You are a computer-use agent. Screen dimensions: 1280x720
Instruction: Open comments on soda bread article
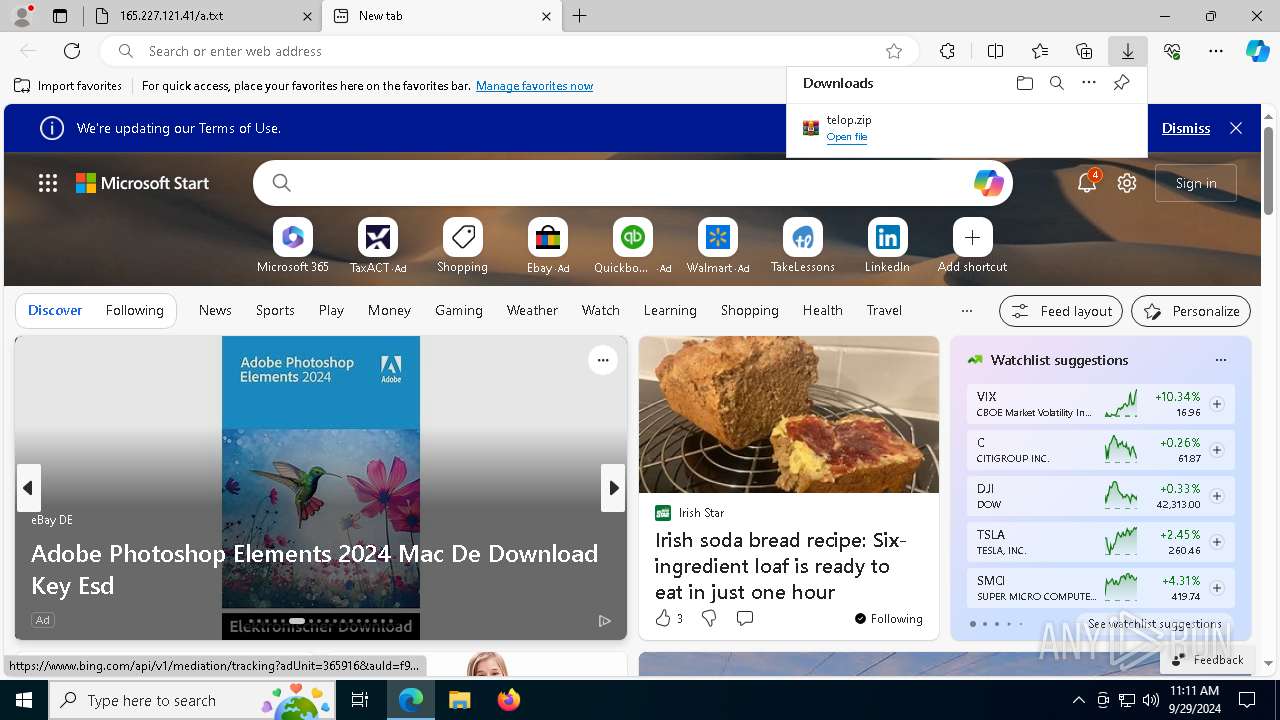(745, 619)
